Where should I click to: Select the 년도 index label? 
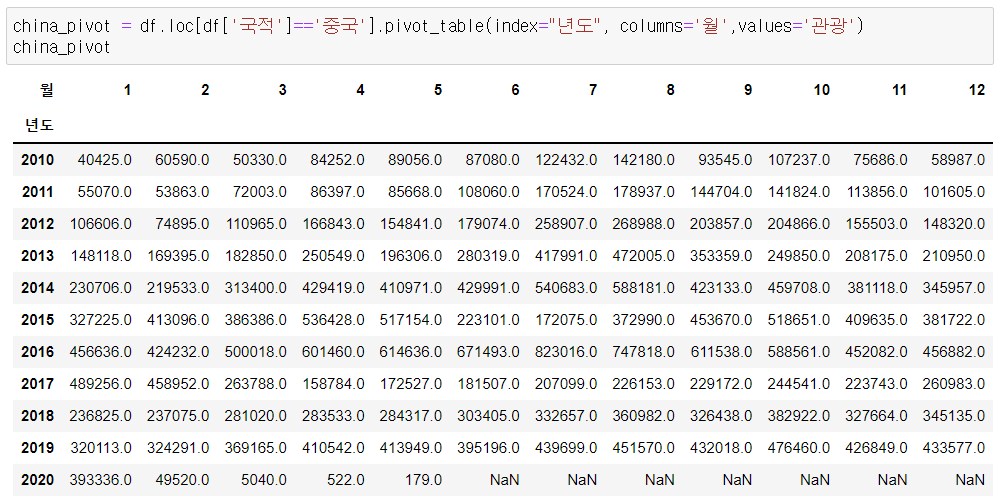point(39,125)
